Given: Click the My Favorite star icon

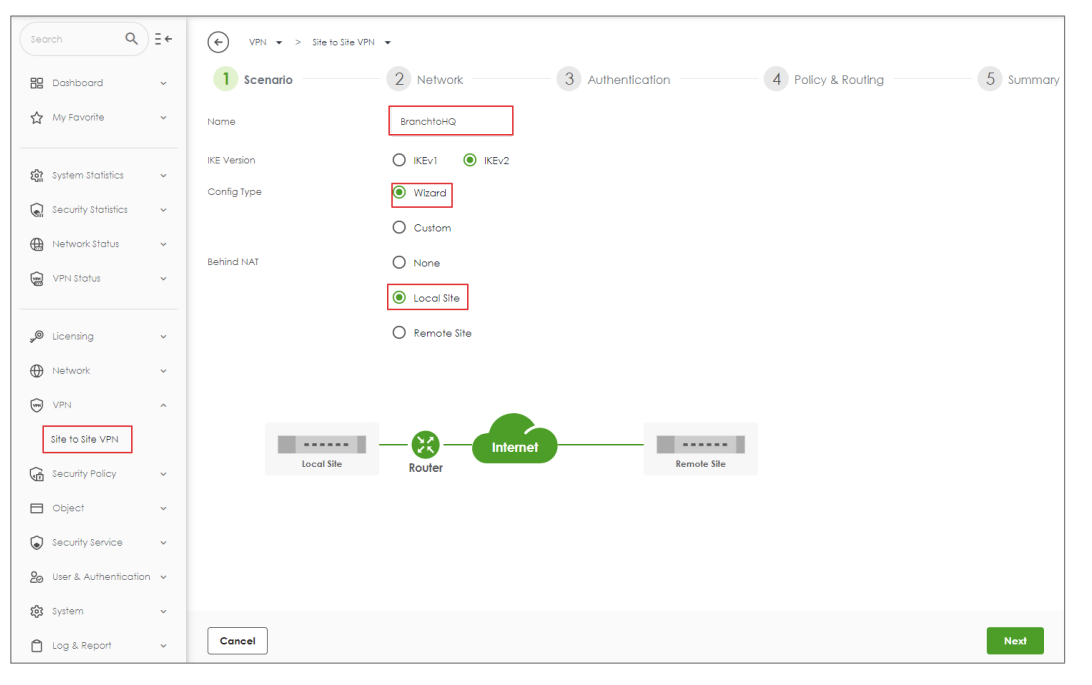Looking at the screenshot, I should click(37, 118).
